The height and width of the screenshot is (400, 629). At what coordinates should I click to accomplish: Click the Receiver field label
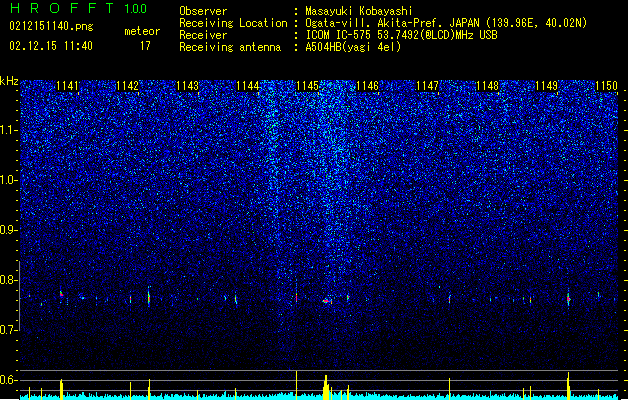[203, 35]
